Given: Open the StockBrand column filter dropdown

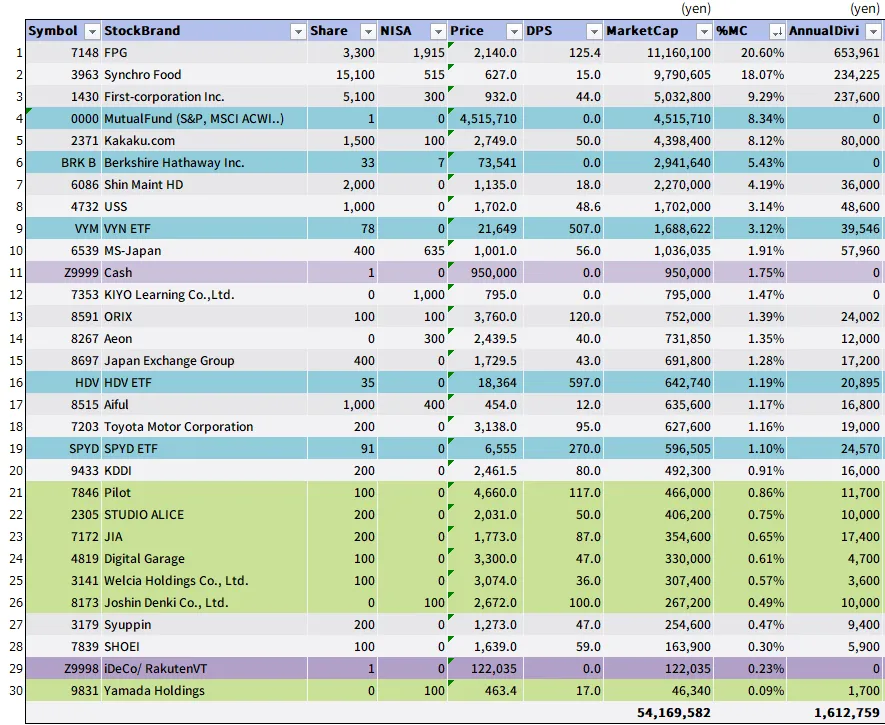Looking at the screenshot, I should point(297,31).
